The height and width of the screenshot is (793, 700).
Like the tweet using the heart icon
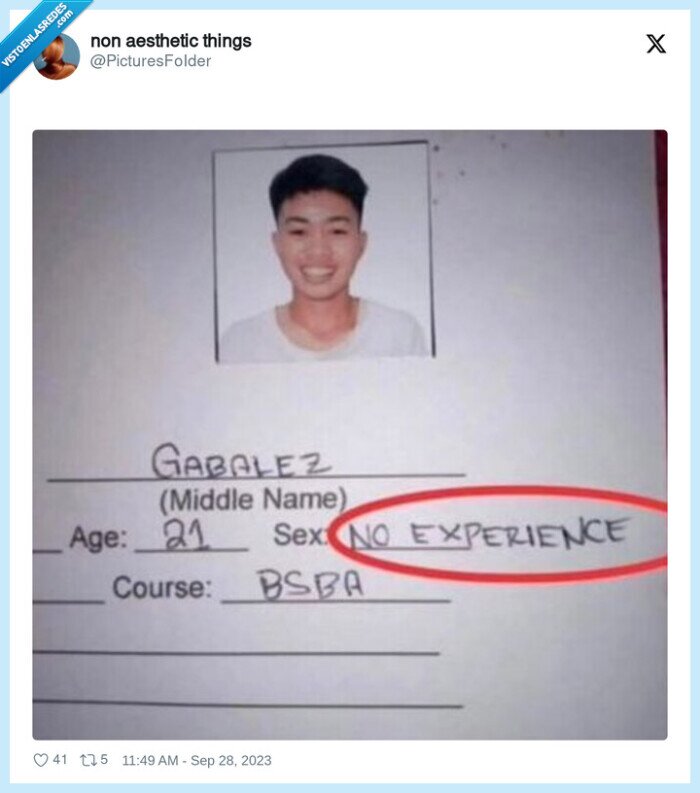pyautogui.click(x=40, y=760)
